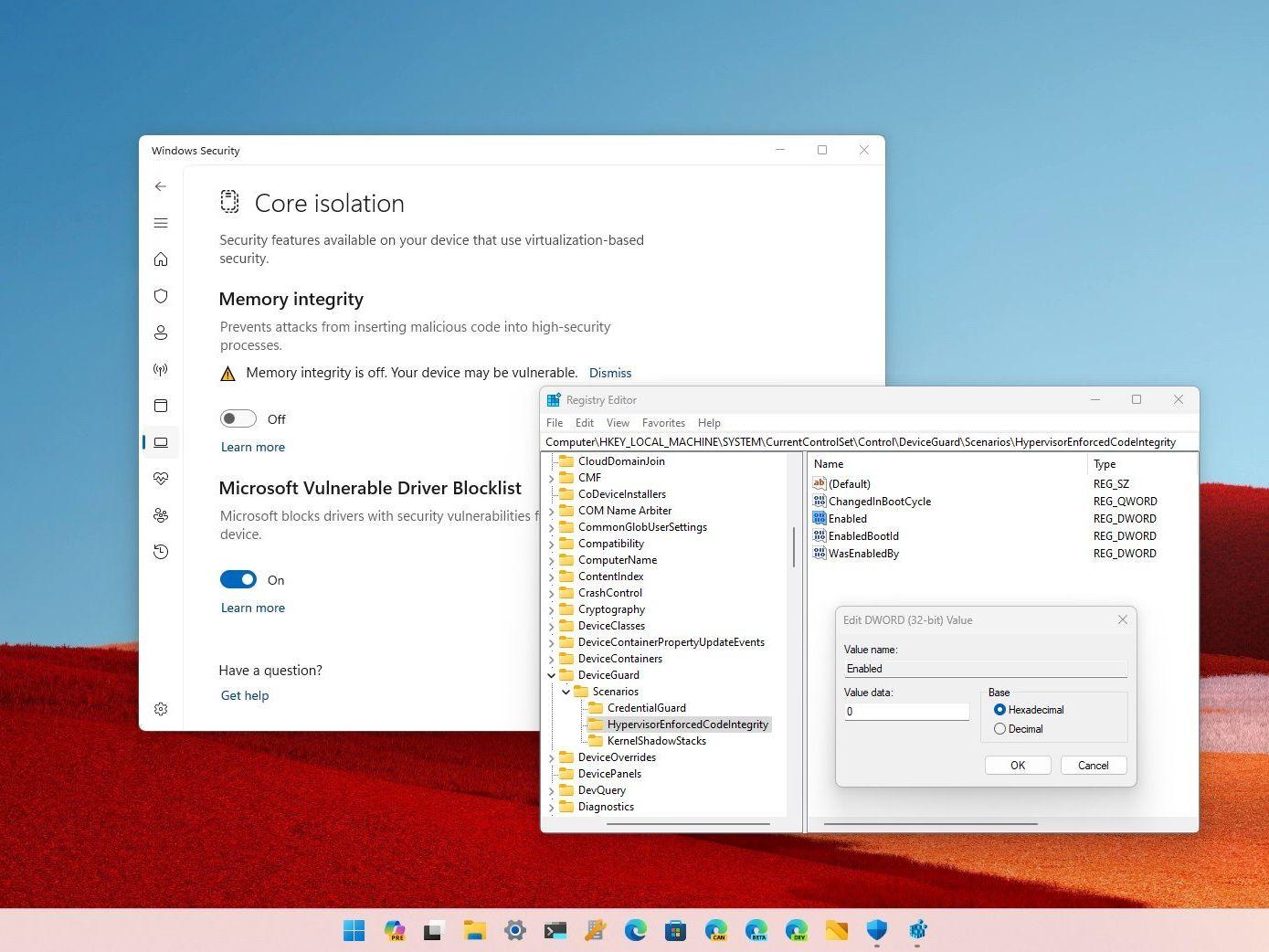Viewport: 1269px width, 952px height.
Task: Open Family options people icon
Action: pos(161,515)
